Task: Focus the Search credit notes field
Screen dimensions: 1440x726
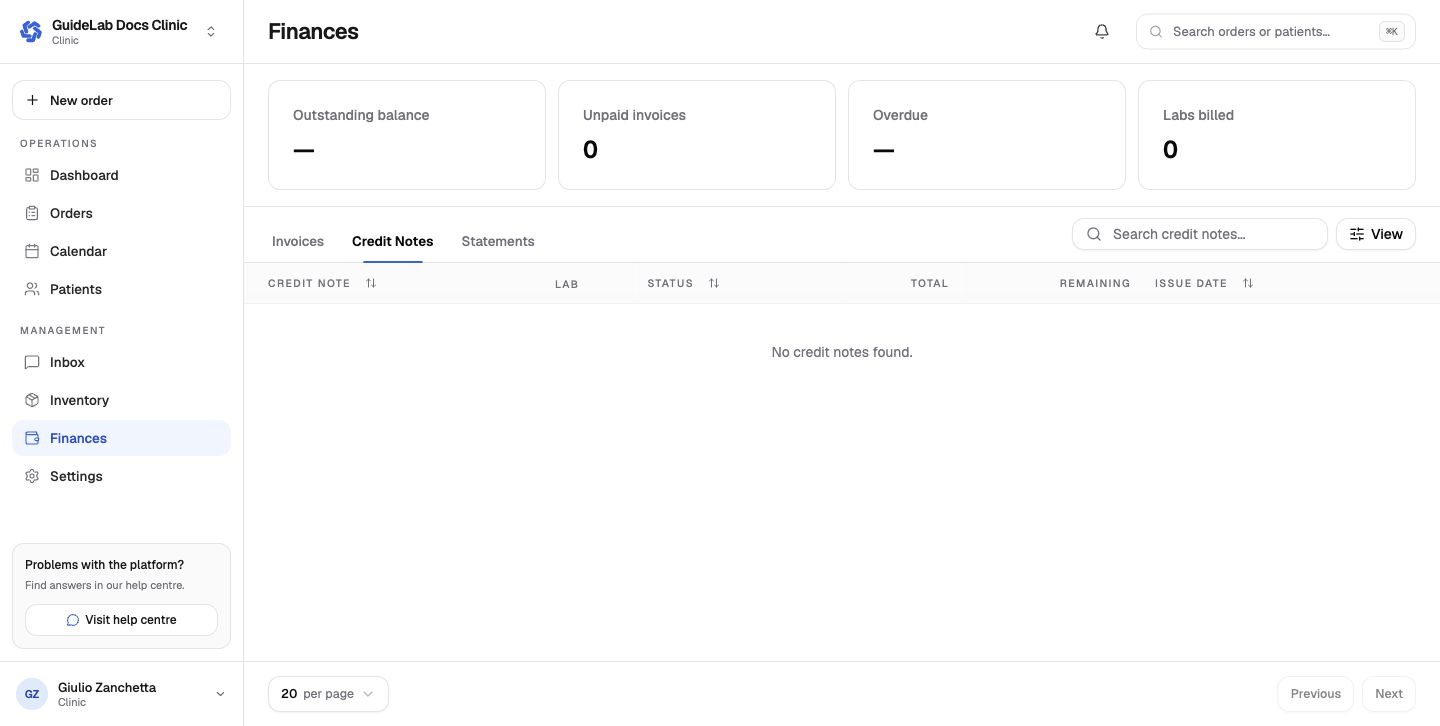Action: pos(1200,234)
